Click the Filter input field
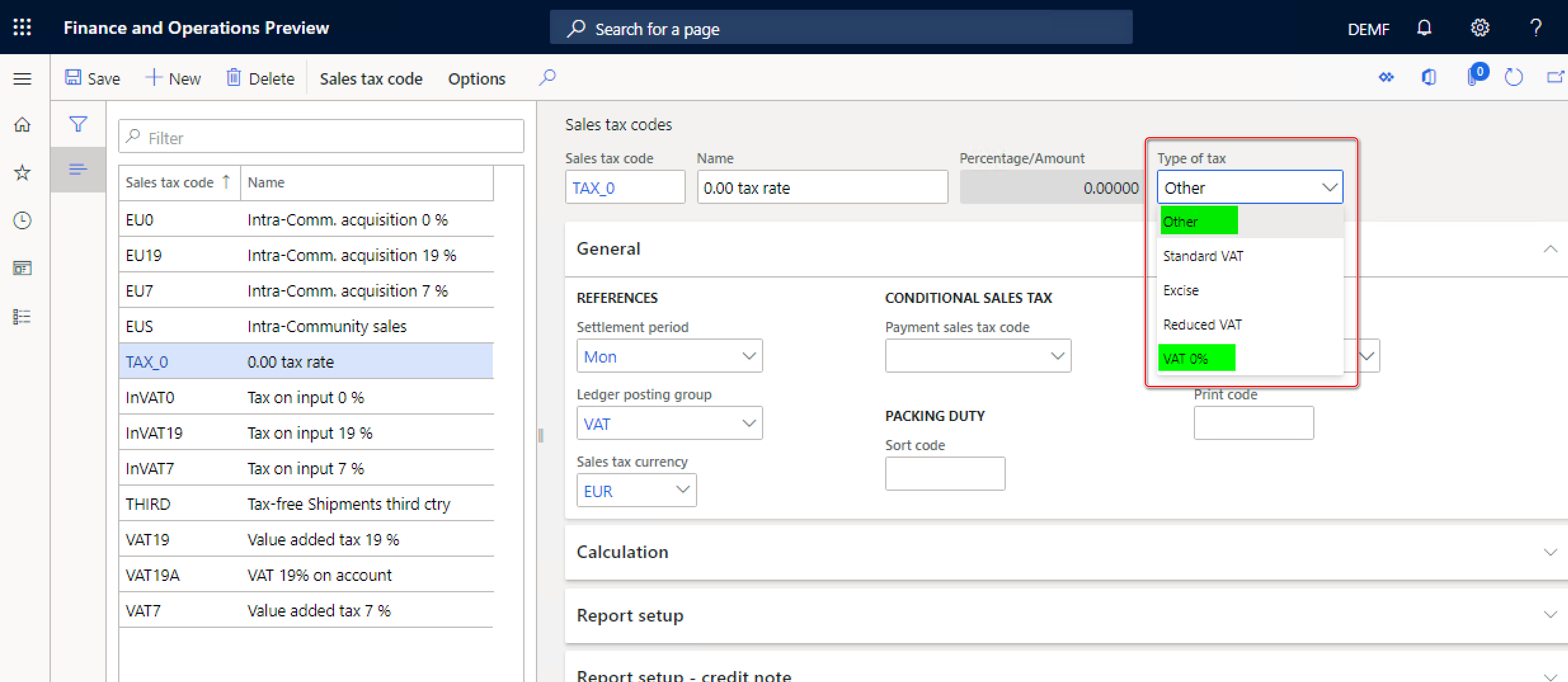 click(x=321, y=137)
